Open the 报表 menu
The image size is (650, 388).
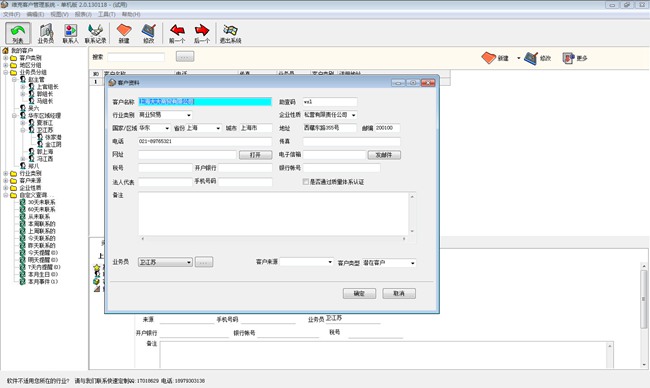[x=83, y=14]
